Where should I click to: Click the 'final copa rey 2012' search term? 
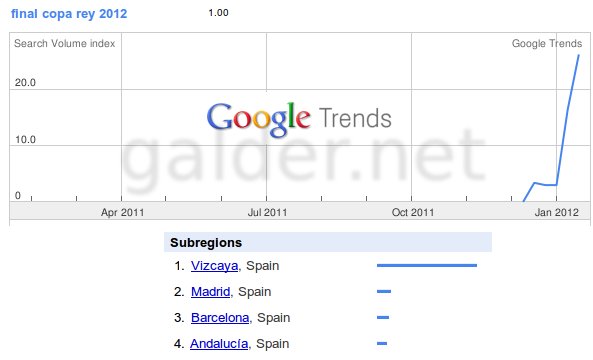(x=69, y=14)
